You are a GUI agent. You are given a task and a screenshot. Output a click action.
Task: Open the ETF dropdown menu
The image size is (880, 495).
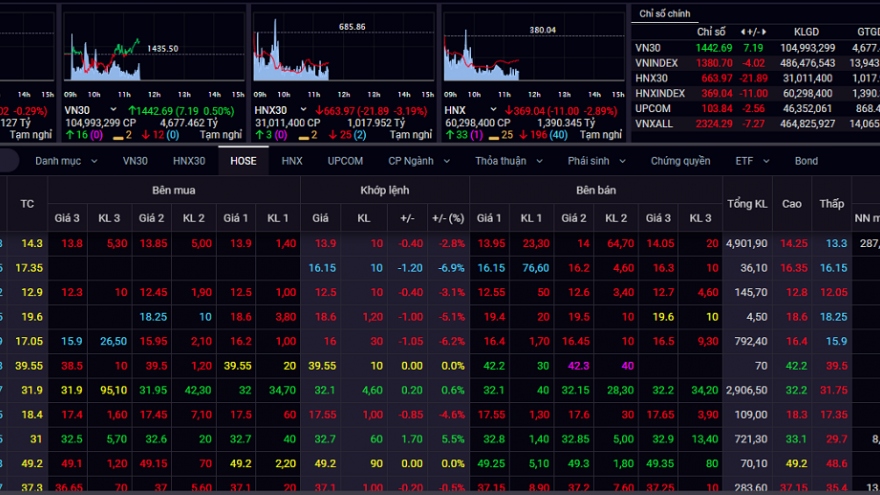(749, 160)
